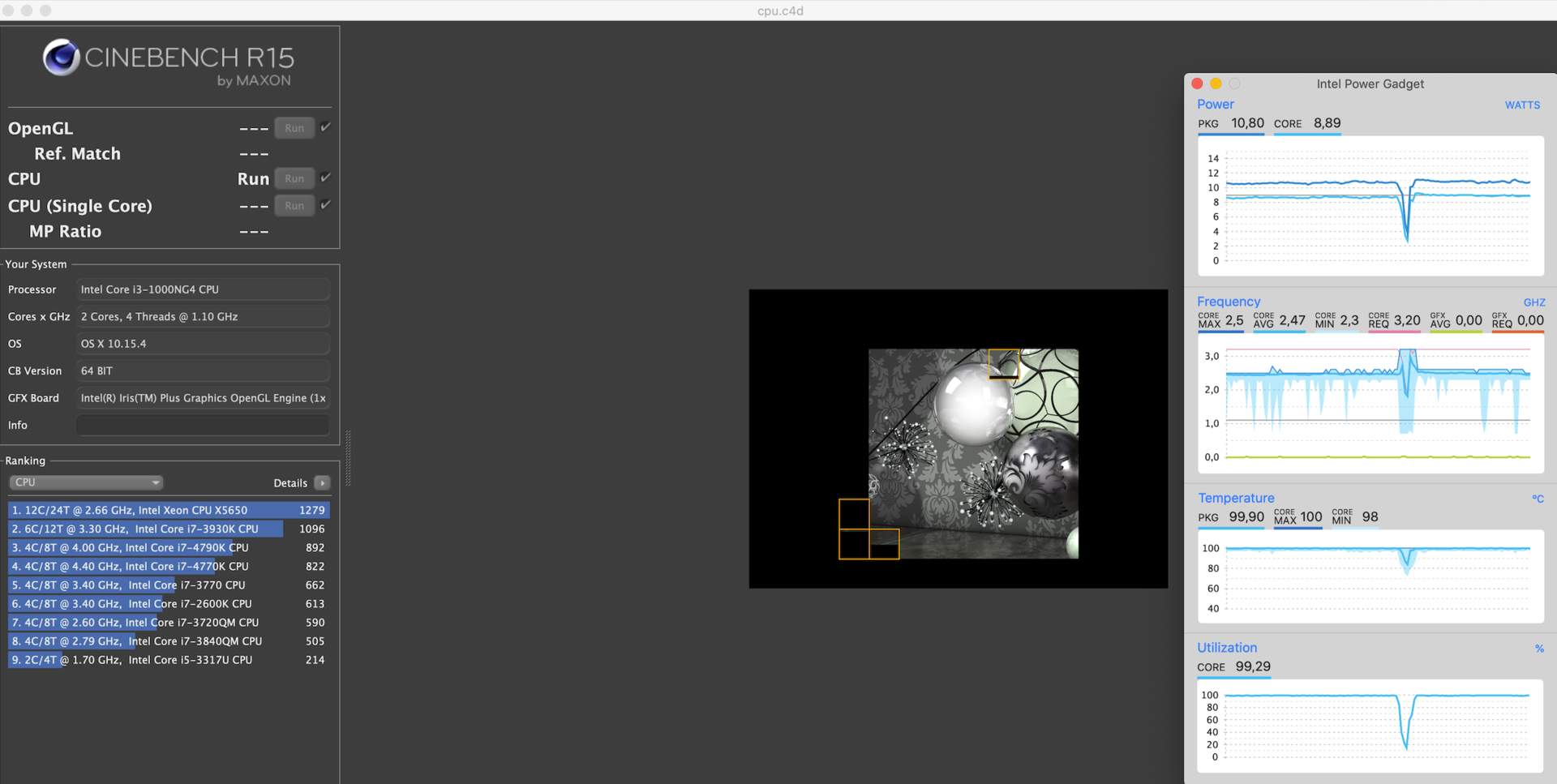The height and width of the screenshot is (784, 1557).
Task: Run the CPU benchmark
Action: 294,178
